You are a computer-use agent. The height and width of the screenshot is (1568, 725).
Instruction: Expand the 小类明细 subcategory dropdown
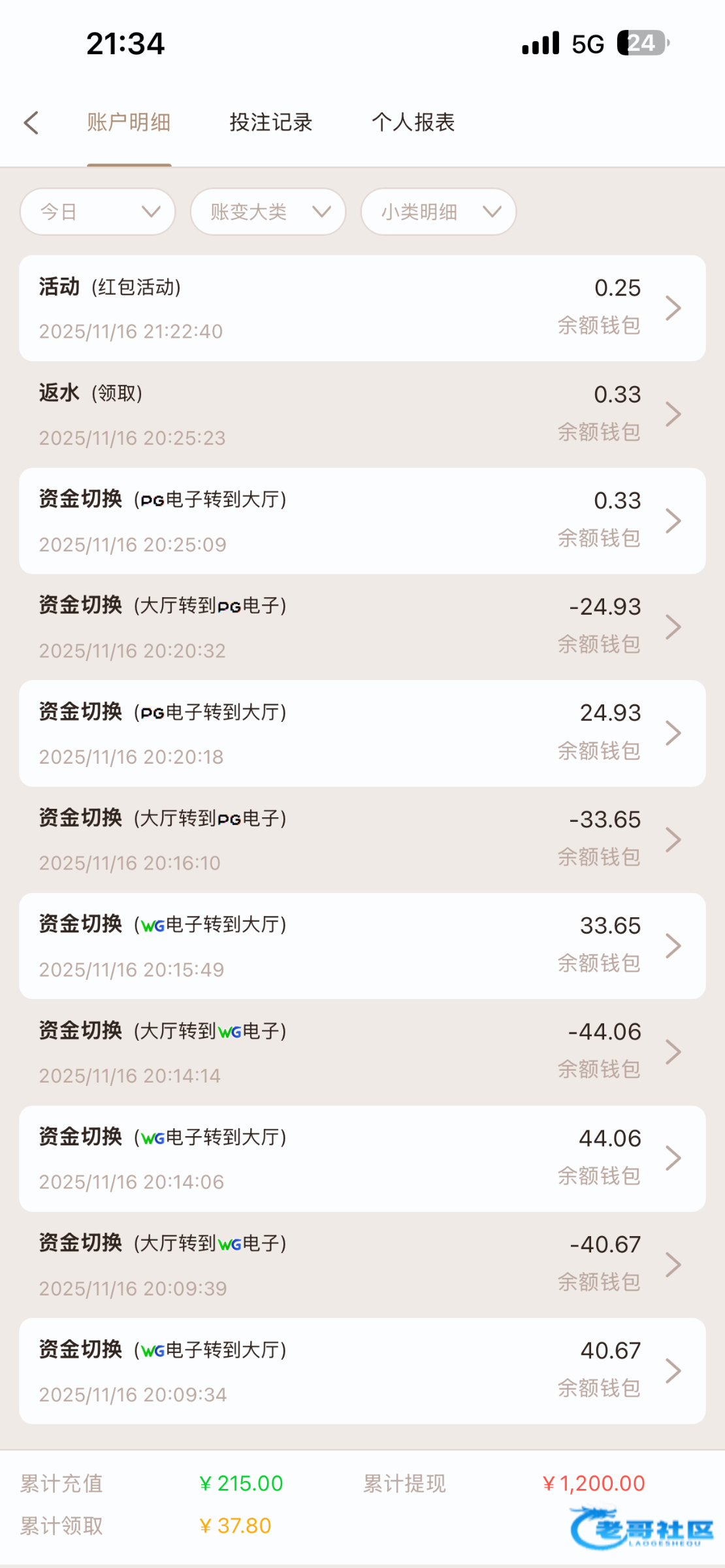(x=438, y=212)
